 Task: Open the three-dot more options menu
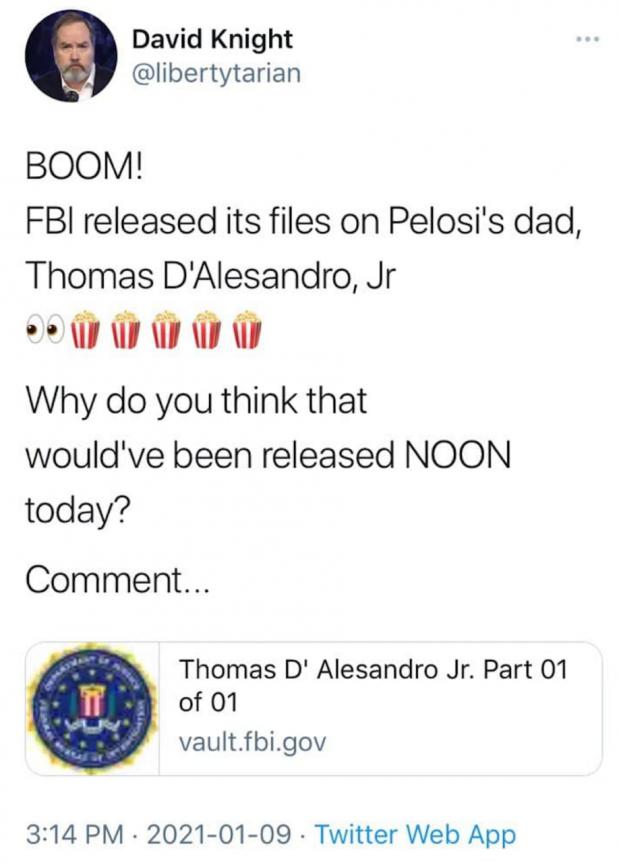586,40
